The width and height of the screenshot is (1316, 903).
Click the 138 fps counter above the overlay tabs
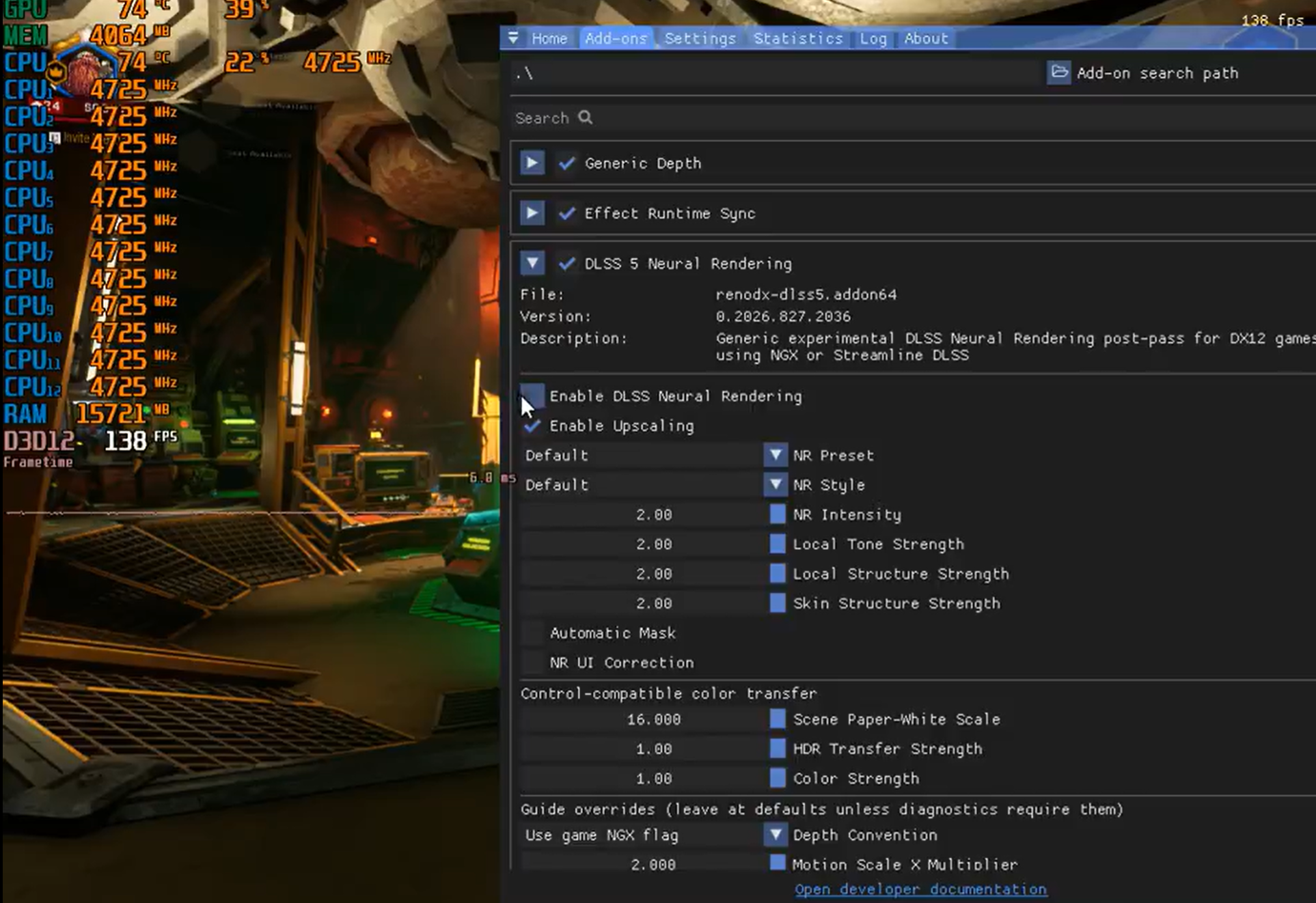coord(1272,20)
